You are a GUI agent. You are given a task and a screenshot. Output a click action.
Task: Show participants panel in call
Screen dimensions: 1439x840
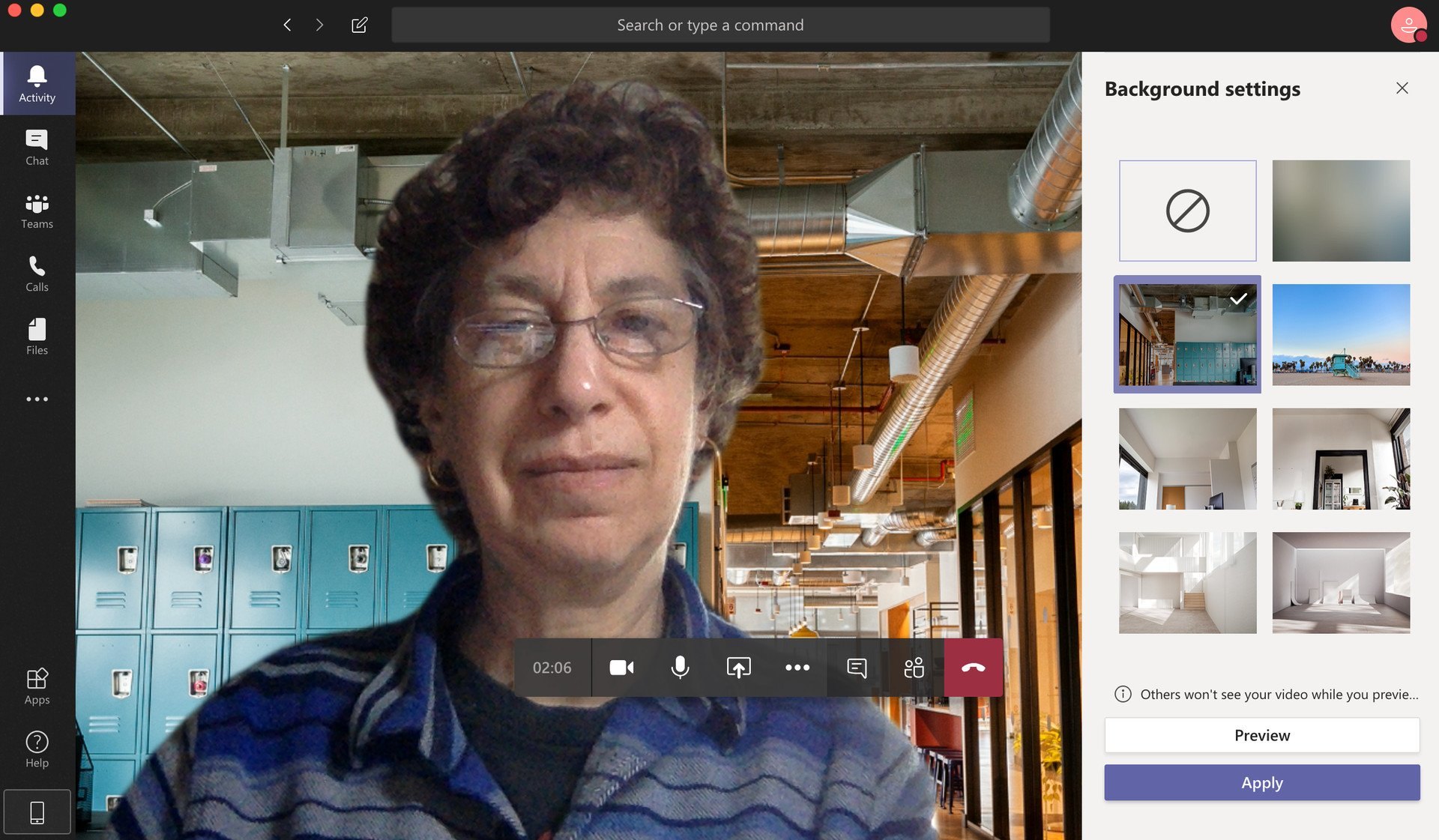point(913,667)
